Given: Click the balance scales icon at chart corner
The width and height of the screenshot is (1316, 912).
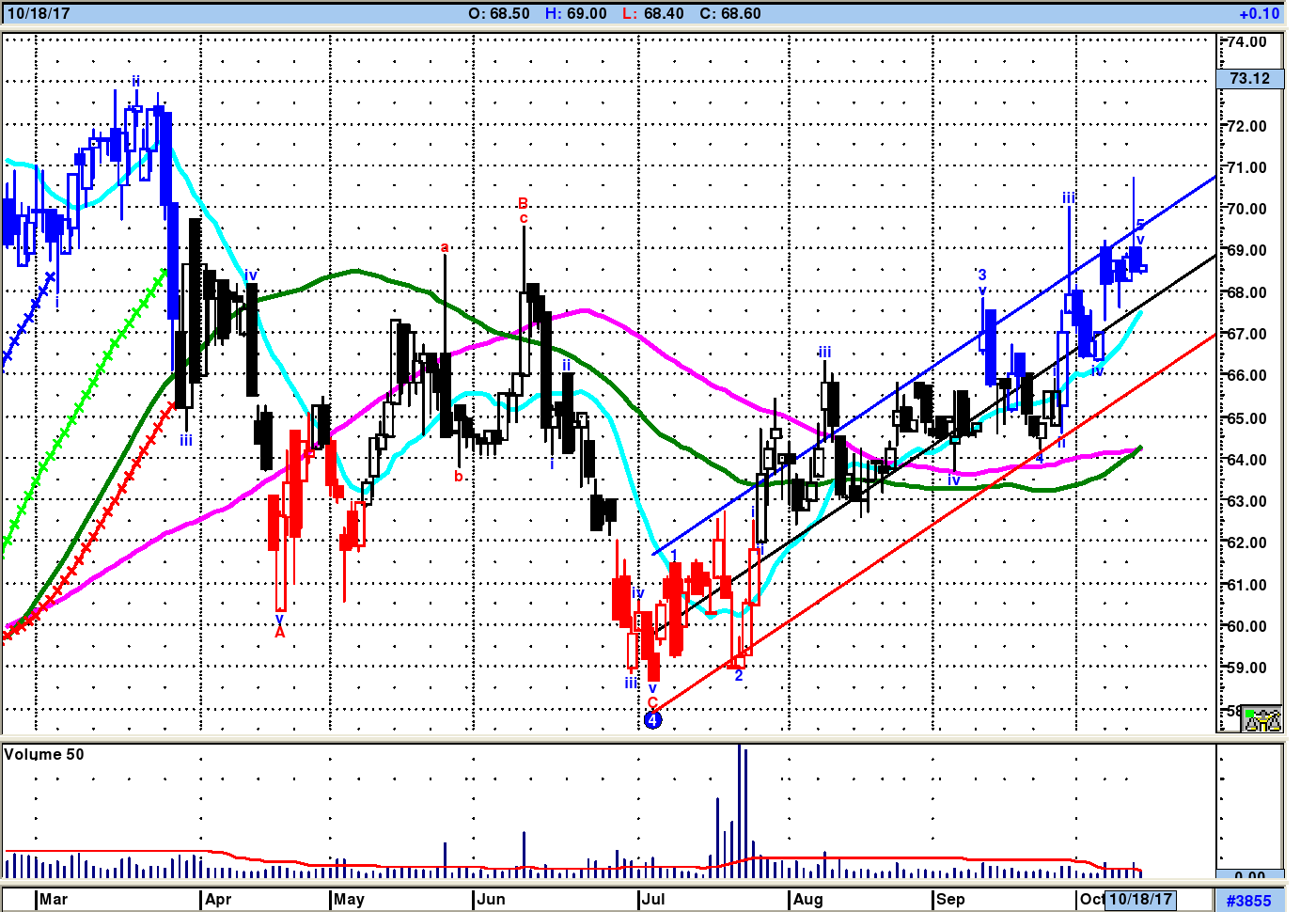Looking at the screenshot, I should (1262, 720).
